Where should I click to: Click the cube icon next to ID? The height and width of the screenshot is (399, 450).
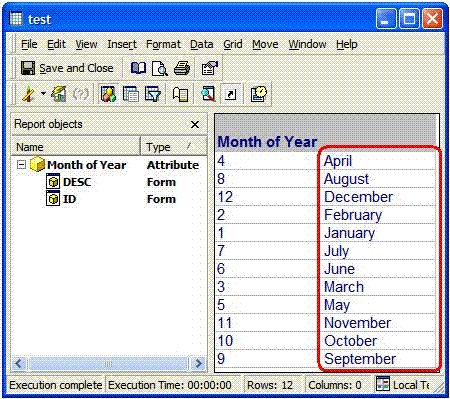(x=53, y=199)
